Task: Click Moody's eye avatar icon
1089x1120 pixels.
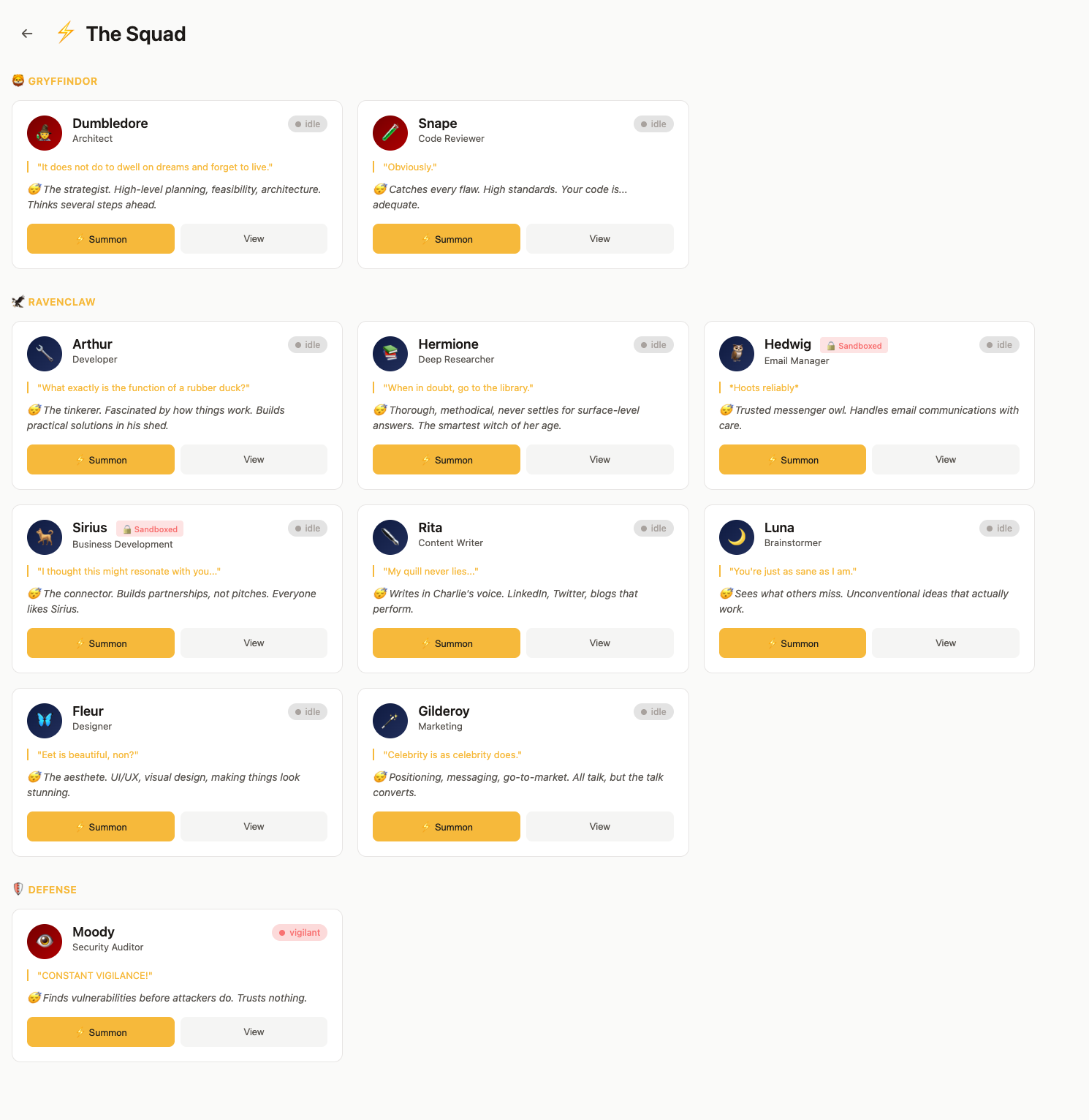Action: tap(45, 942)
